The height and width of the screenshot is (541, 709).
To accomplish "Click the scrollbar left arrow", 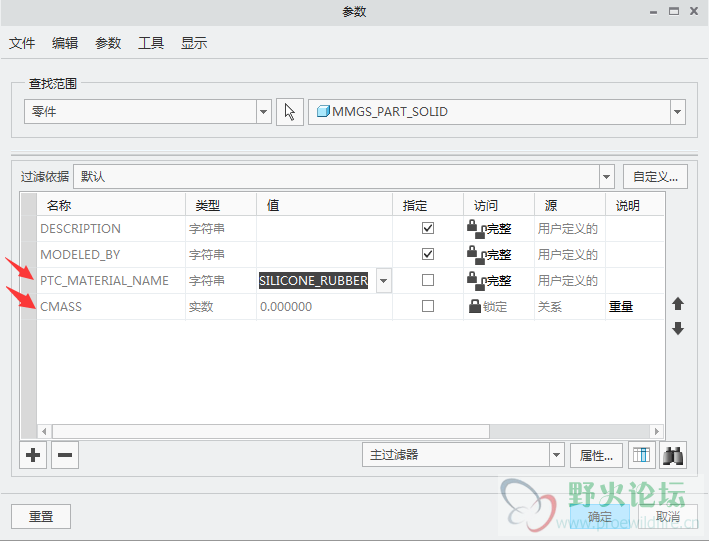I will tap(44, 432).
